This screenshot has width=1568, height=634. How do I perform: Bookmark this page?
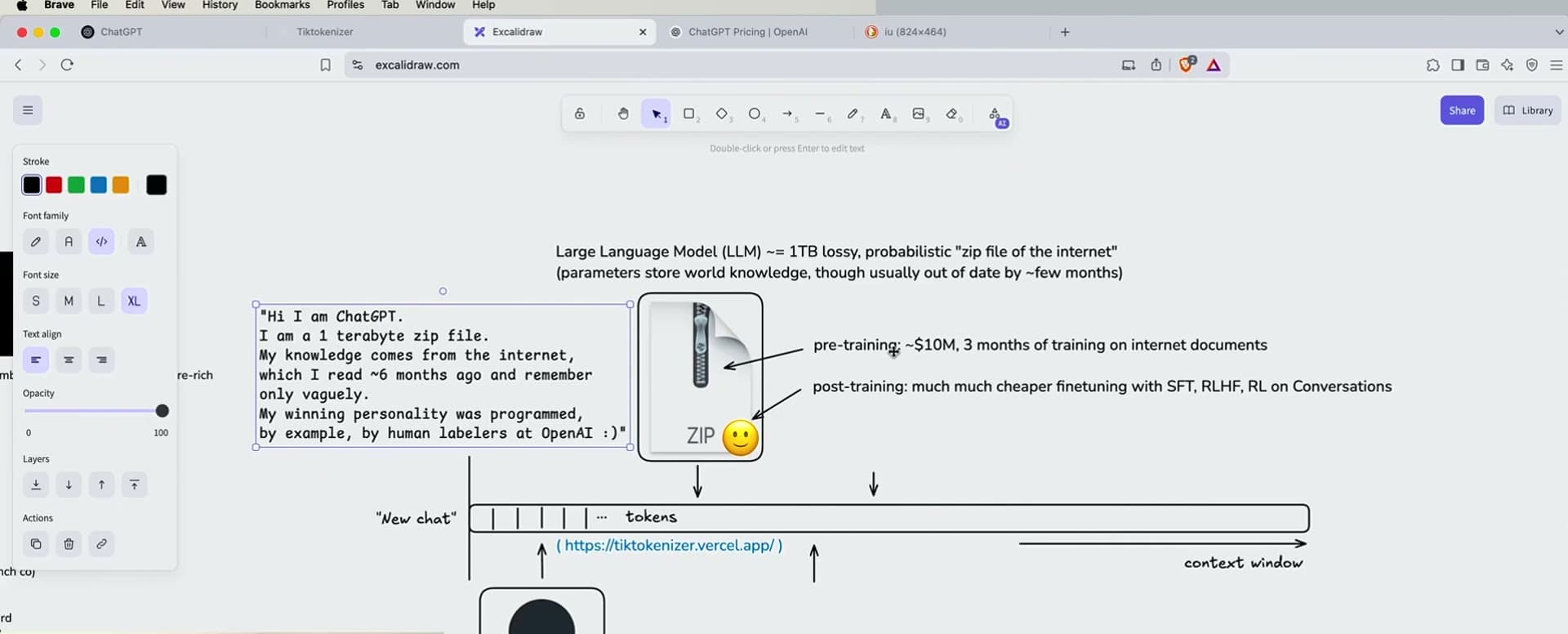[325, 65]
